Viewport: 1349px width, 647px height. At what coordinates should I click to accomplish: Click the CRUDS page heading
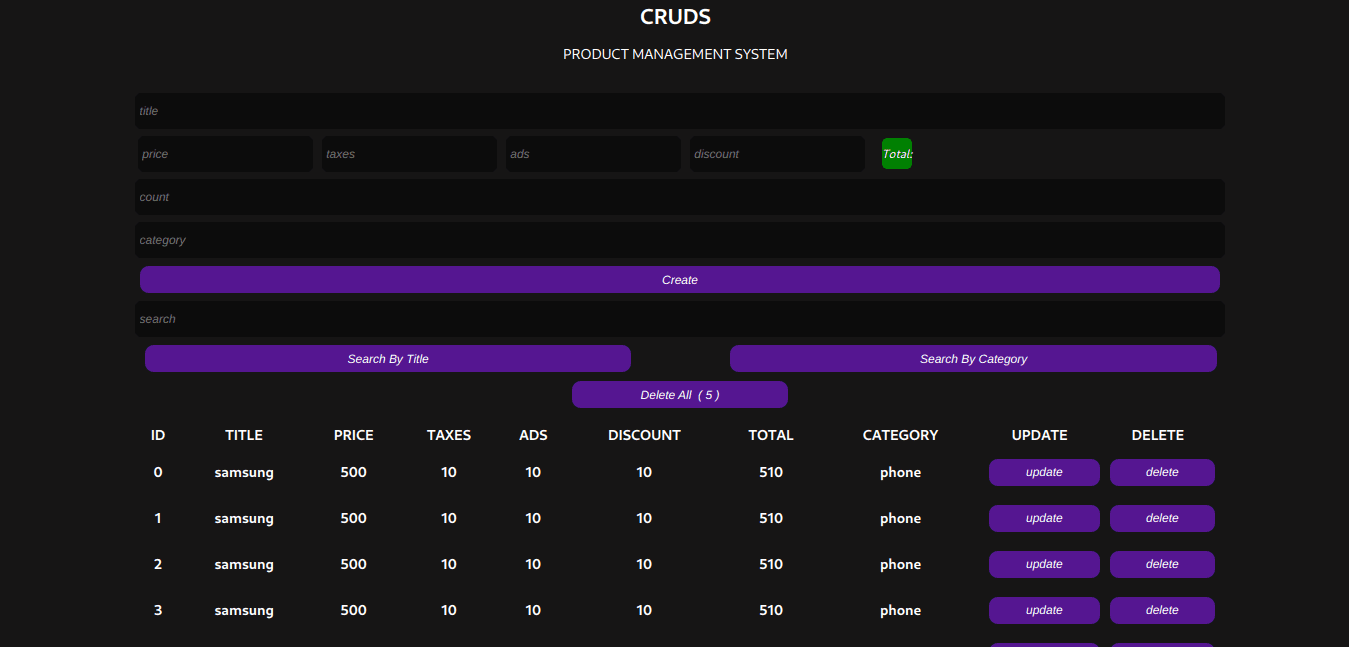[x=675, y=17]
